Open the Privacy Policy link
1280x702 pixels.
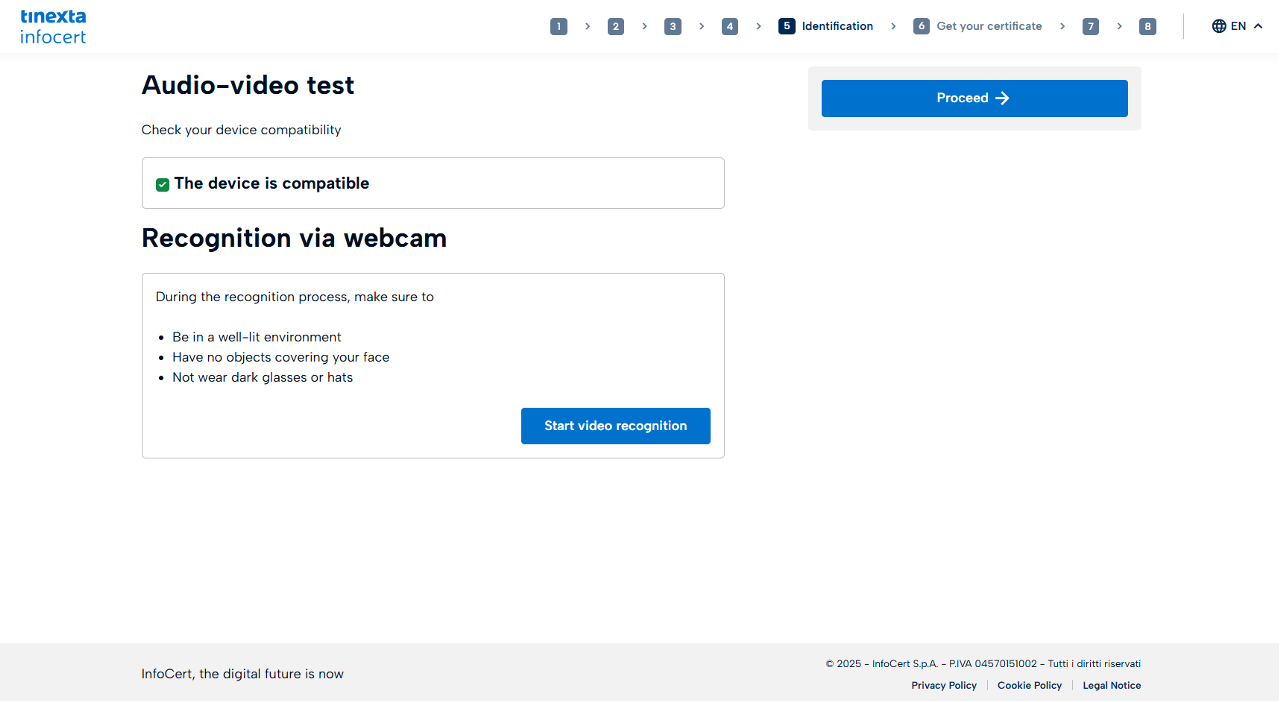tap(944, 686)
